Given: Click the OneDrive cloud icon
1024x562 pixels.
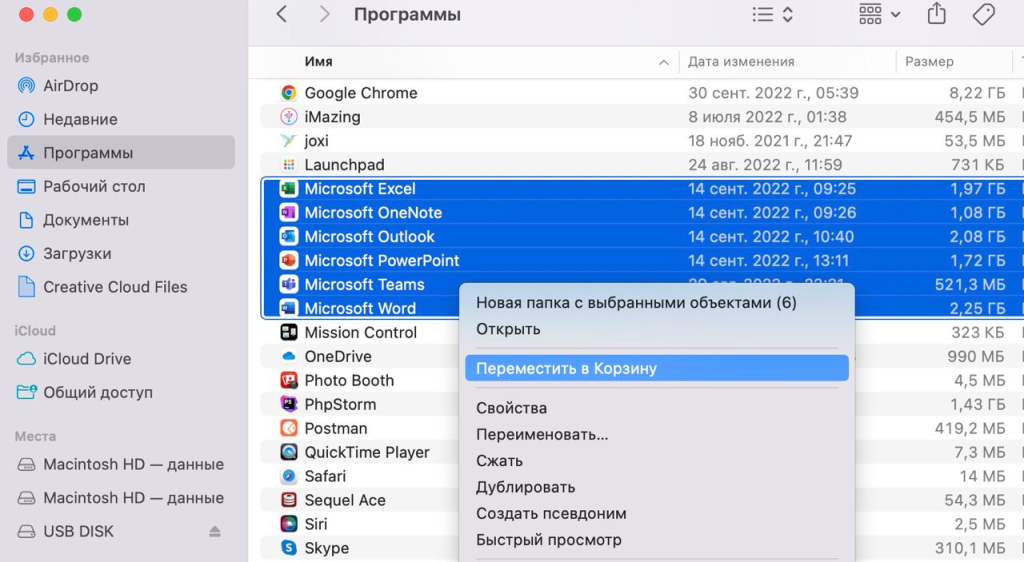Looking at the screenshot, I should (x=289, y=356).
